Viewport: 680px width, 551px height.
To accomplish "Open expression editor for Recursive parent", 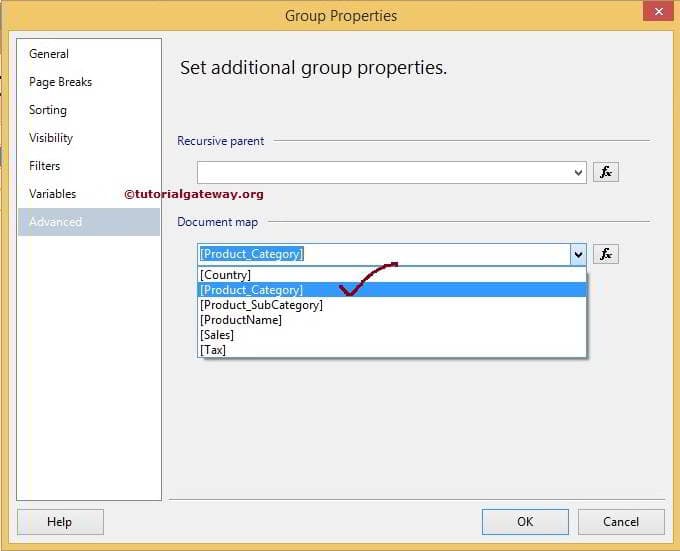I will pos(605,172).
